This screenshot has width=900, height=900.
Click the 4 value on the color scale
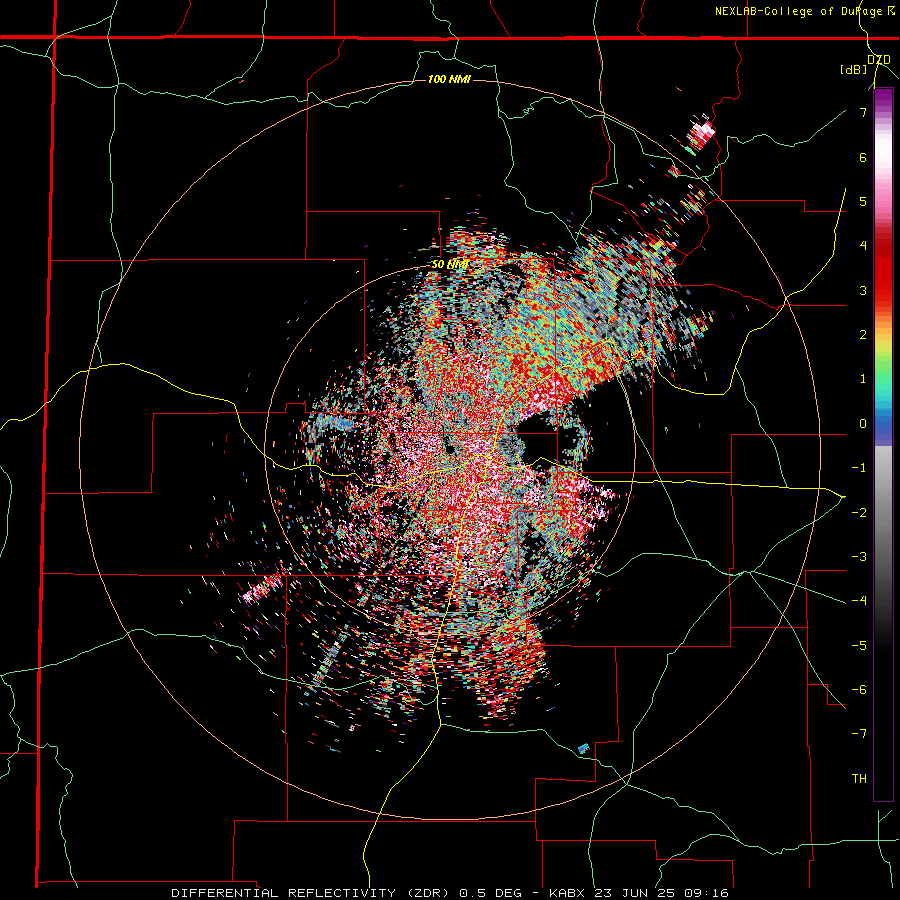[863, 246]
